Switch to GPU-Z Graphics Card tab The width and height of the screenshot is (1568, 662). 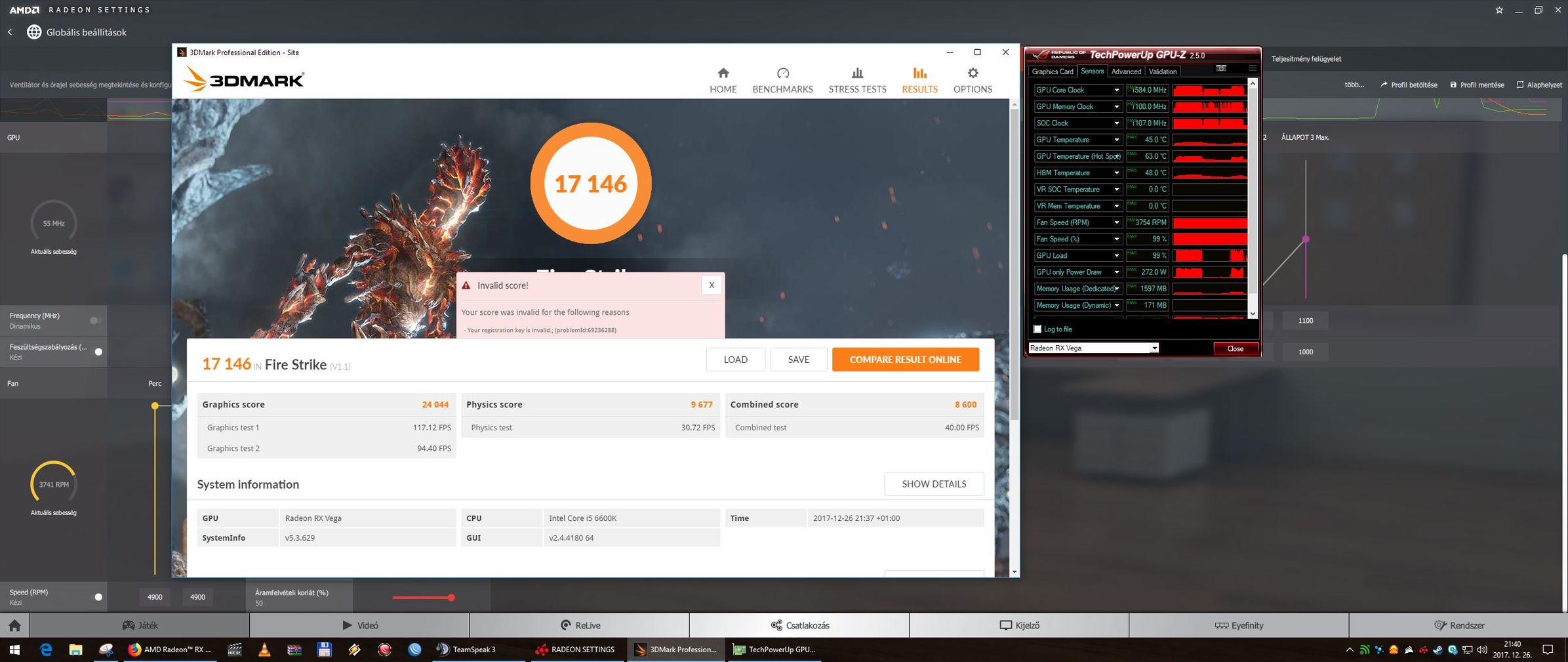tap(1053, 72)
